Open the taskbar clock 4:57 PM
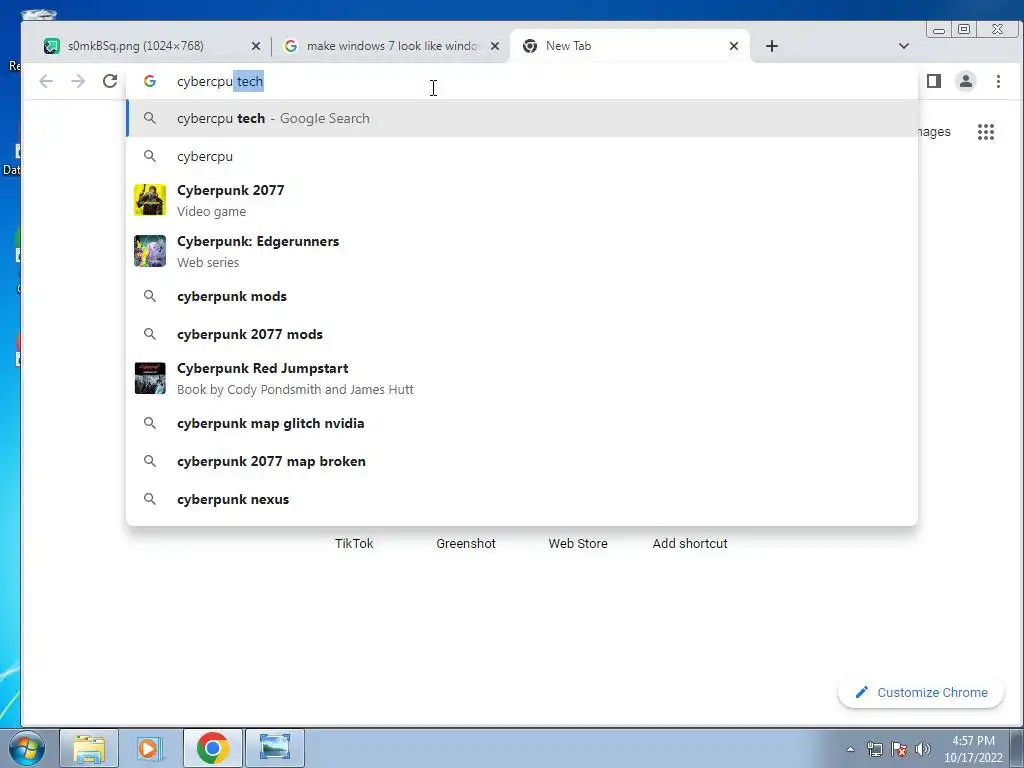This screenshot has width=1024, height=768. [x=973, y=749]
